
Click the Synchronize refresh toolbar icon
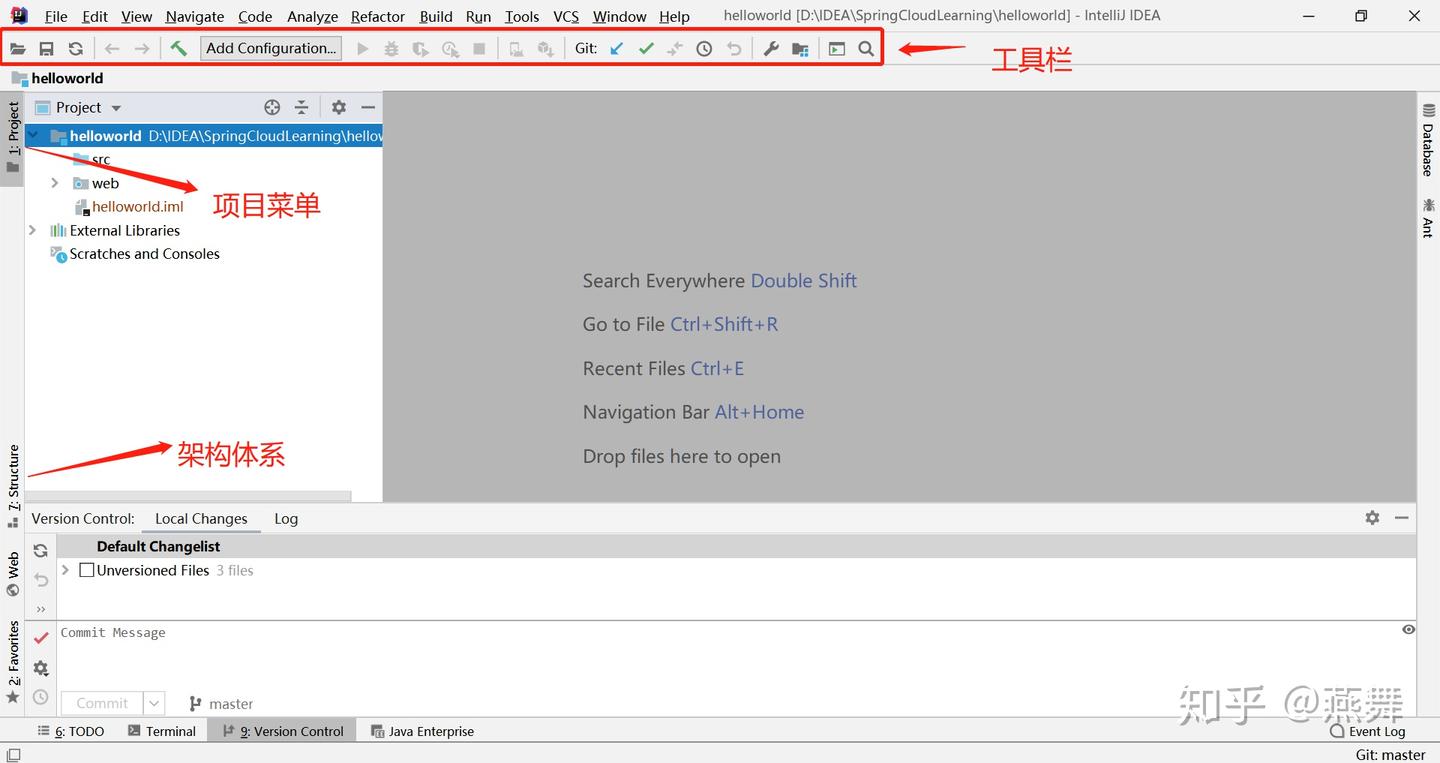coord(76,48)
